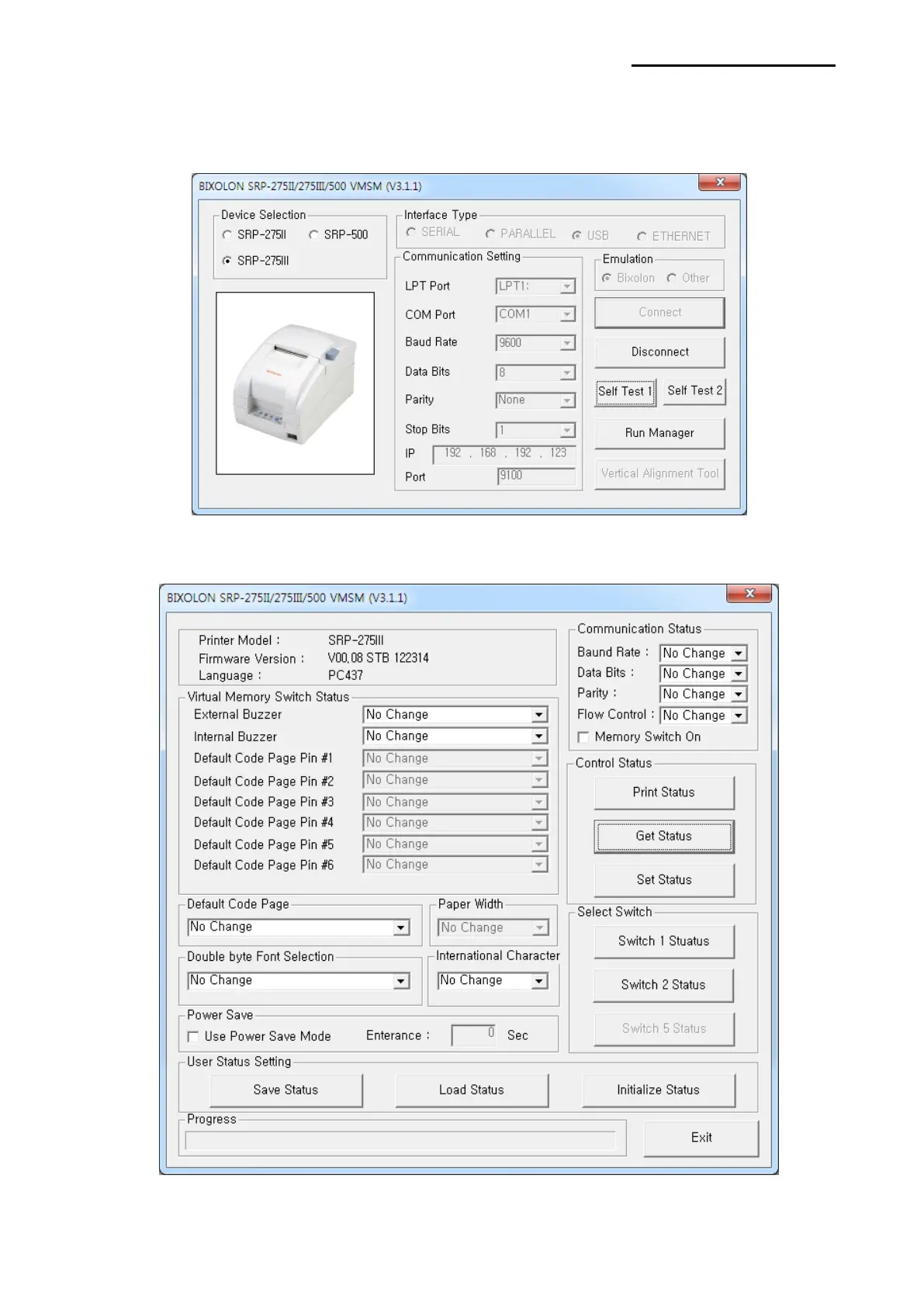Screen dimensions: 924x1307
Task: Enable Use Power Save Mode checkbox
Action: point(193,1036)
